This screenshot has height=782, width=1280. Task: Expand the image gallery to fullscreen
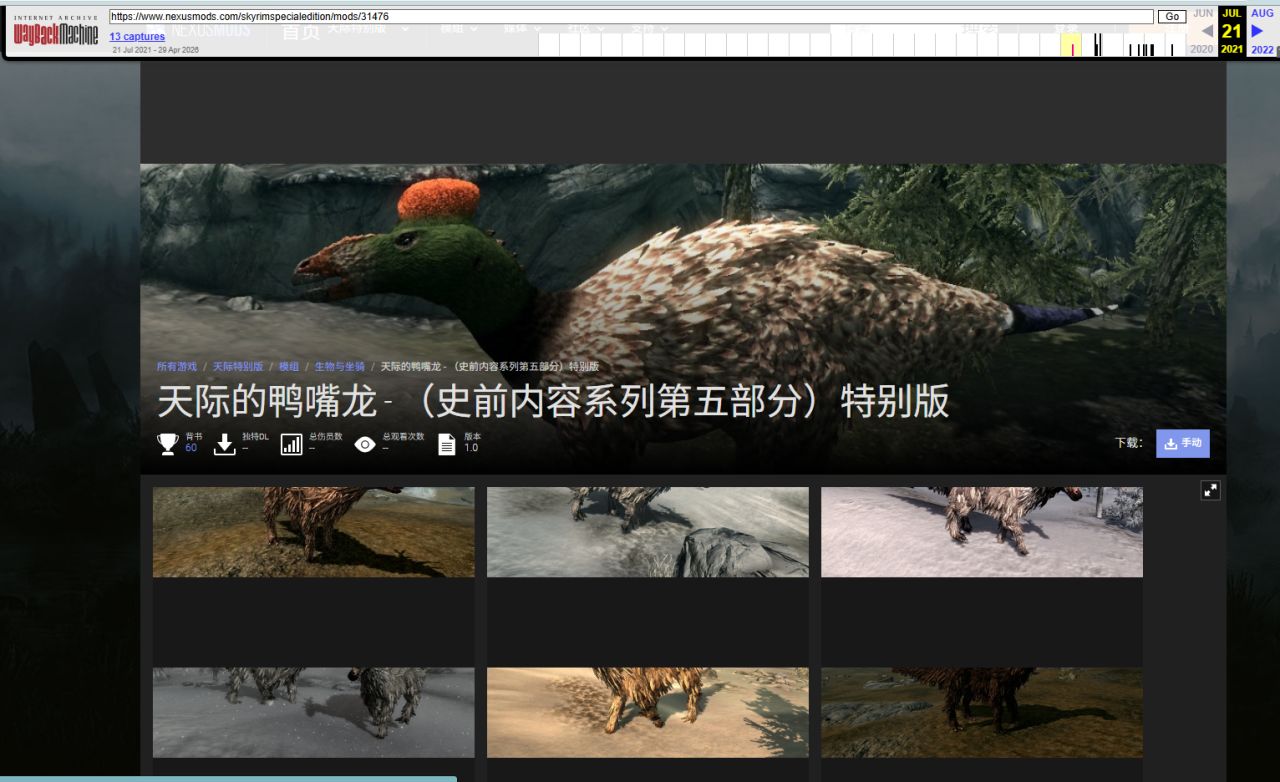click(1210, 490)
